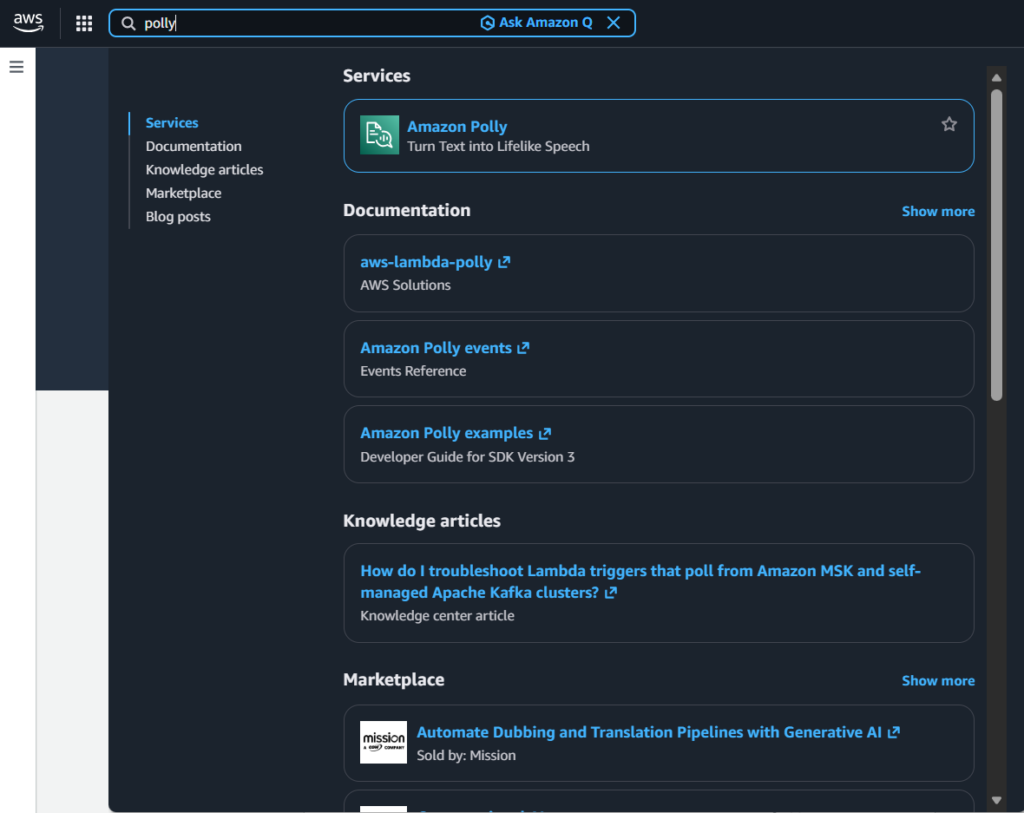This screenshot has width=1024, height=813.
Task: Click the AWS logo home icon
Action: pyautogui.click(x=28, y=23)
